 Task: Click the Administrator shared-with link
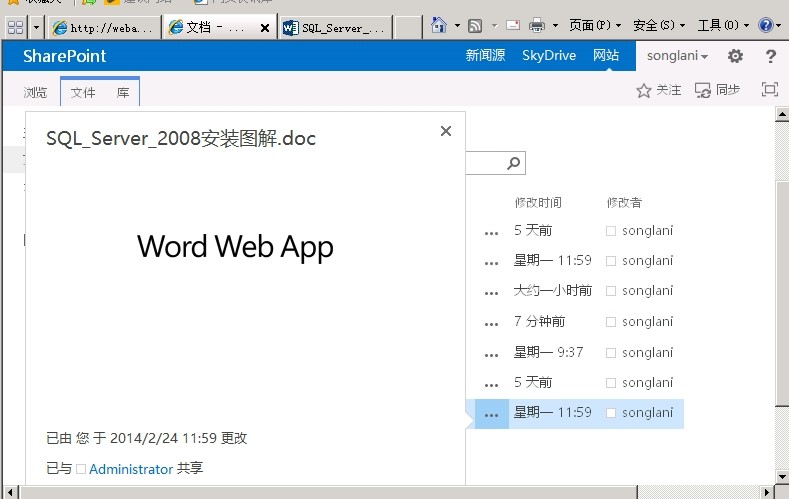[131, 469]
